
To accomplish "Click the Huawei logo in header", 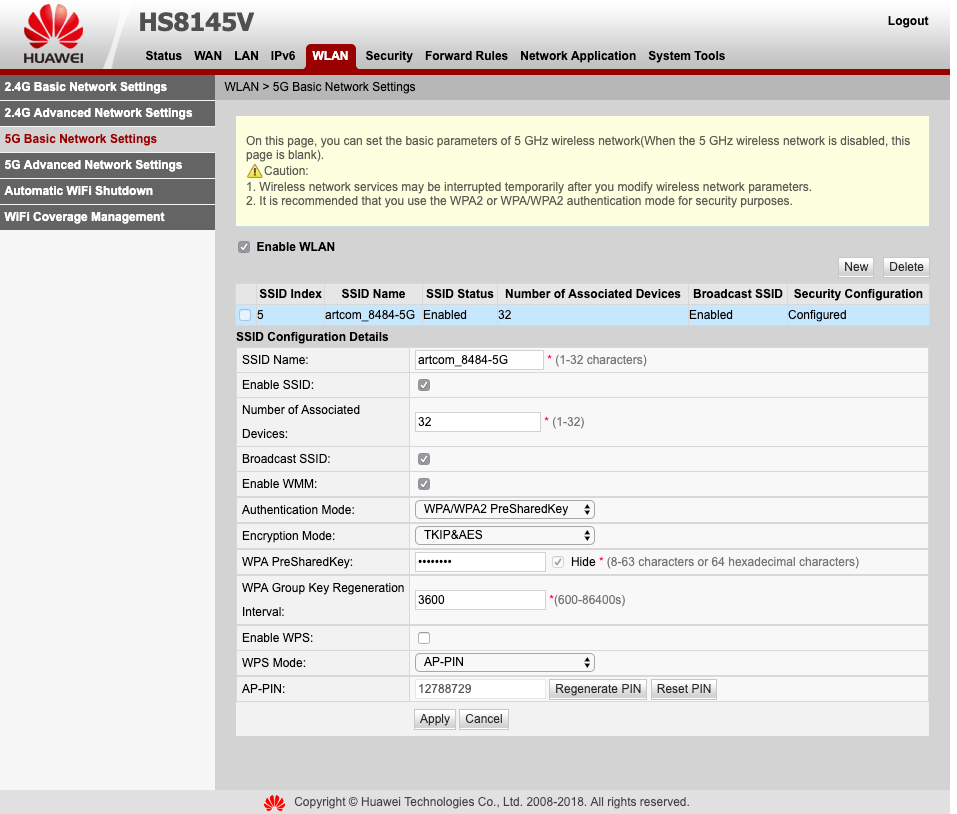I will pyautogui.click(x=54, y=34).
